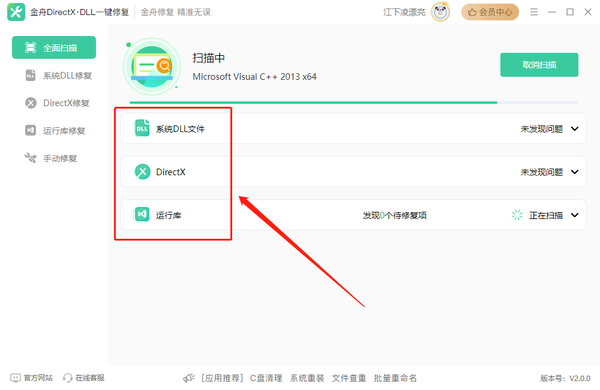The height and width of the screenshot is (390, 600).
Task: Open the 系统重装 recommended app
Action: click(307, 378)
